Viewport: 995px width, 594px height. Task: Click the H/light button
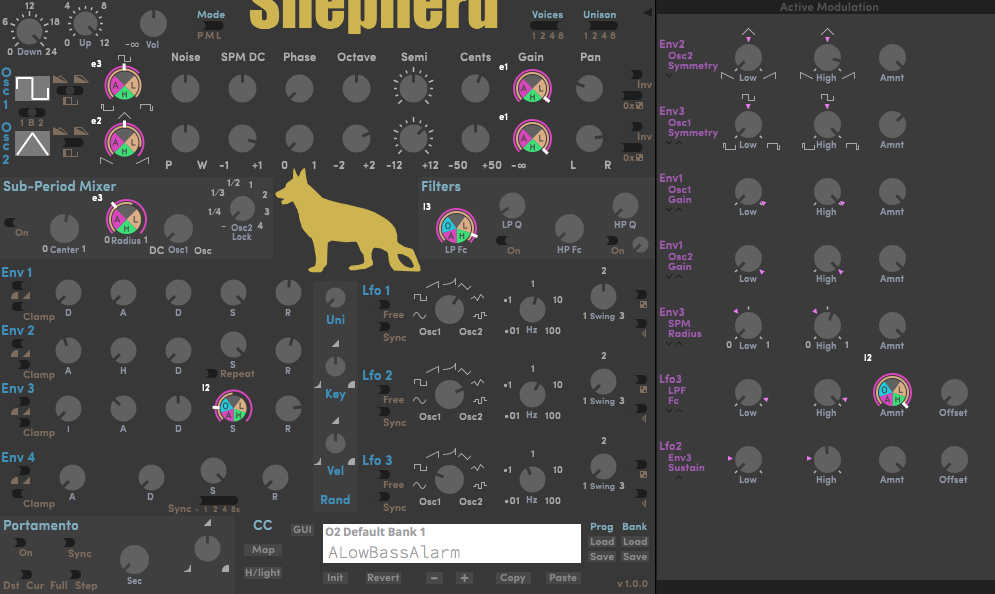click(x=263, y=572)
